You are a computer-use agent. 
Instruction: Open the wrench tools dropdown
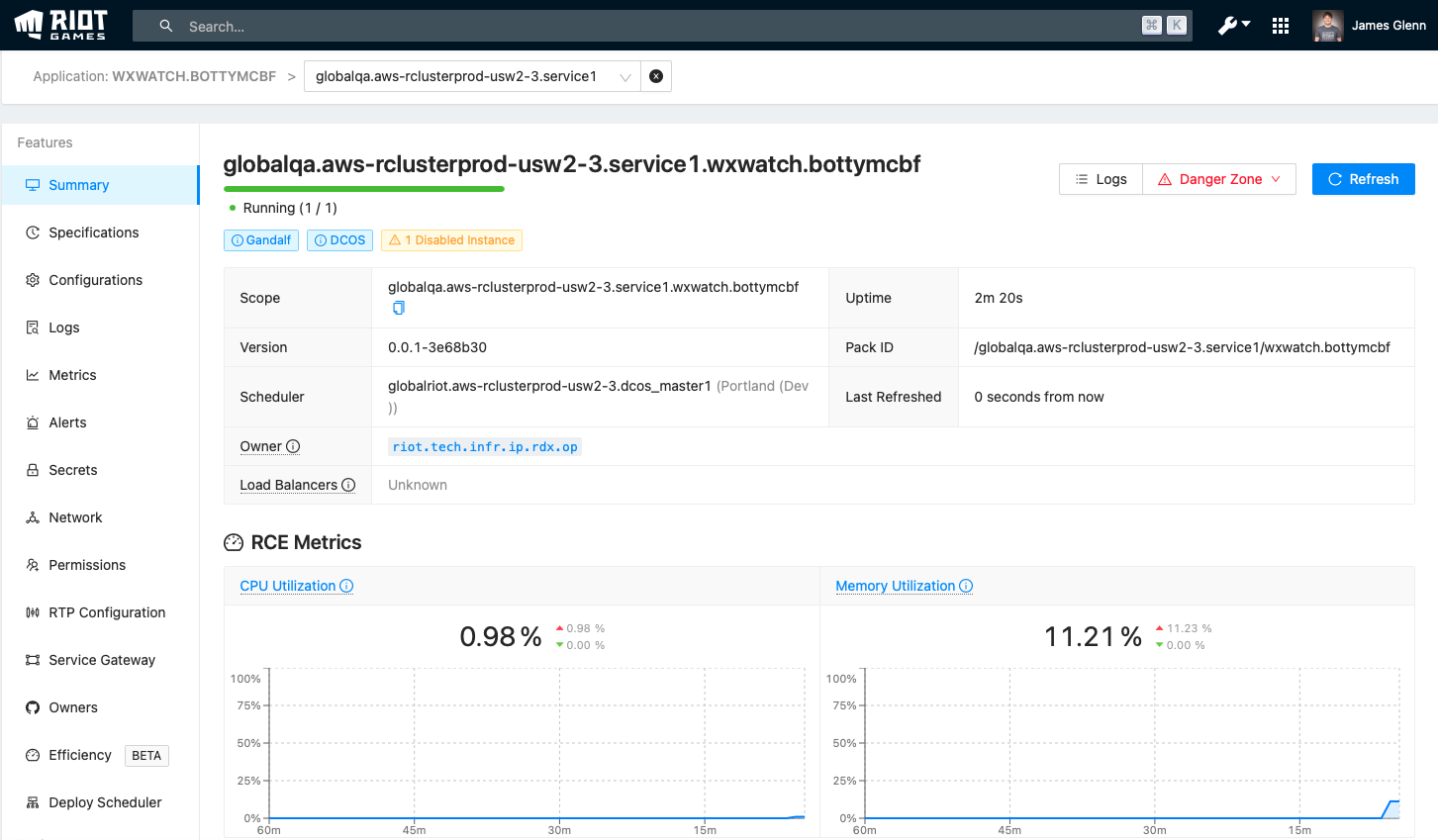tap(1234, 26)
